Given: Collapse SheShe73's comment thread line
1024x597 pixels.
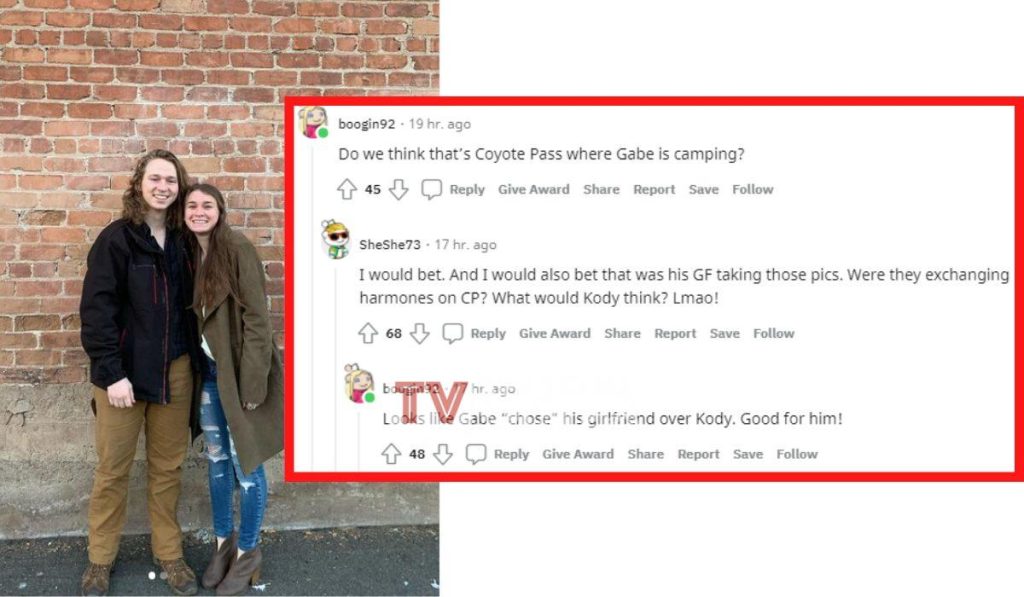Looking at the screenshot, I should (336, 366).
